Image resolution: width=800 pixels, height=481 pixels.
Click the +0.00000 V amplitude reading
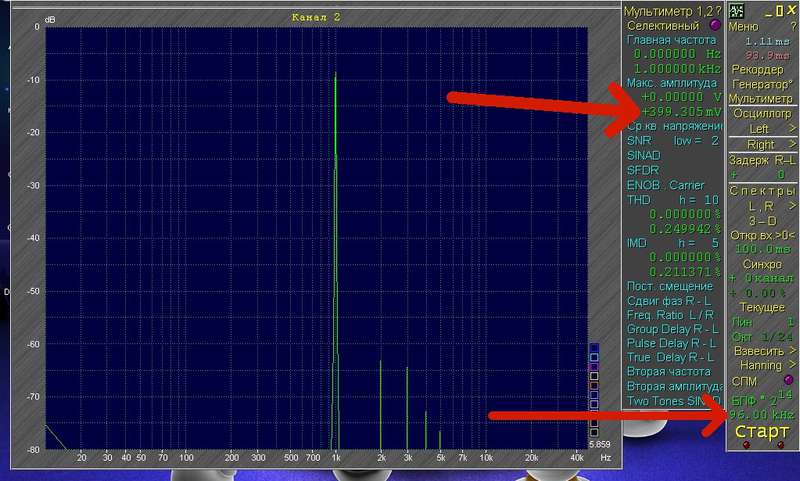681,97
